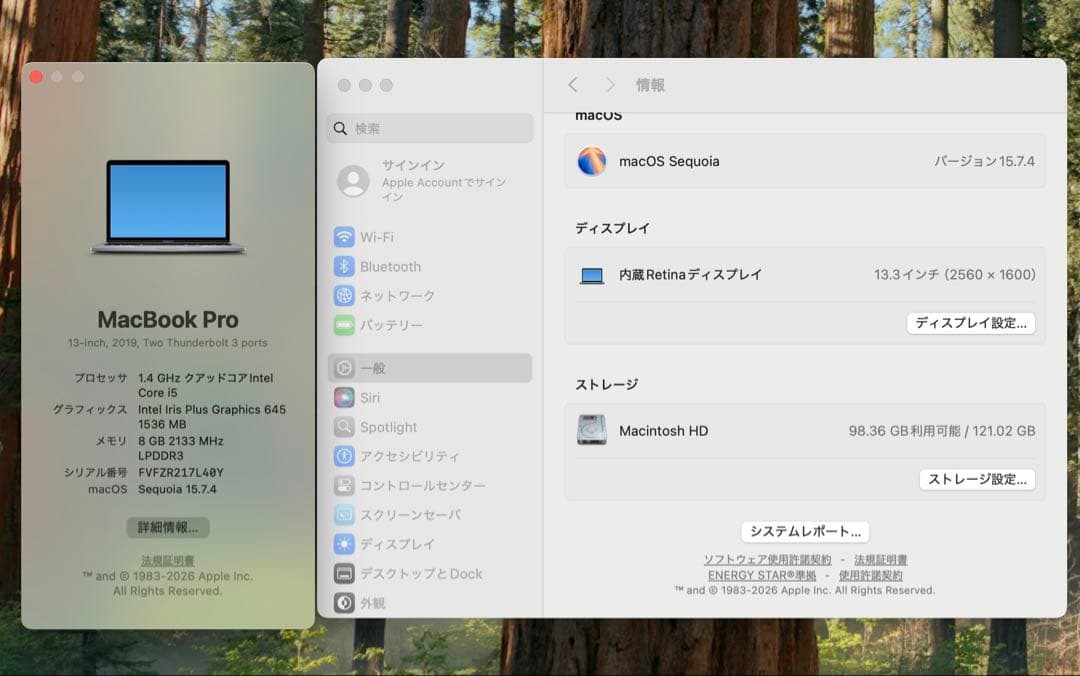1080x676 pixels.
Task: Click ディスプレイ設定 (Display Settings) button
Action: [x=971, y=323]
